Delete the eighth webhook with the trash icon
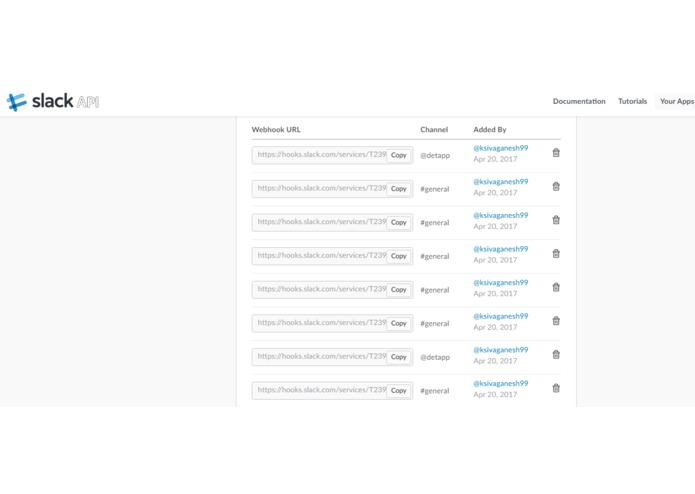The image size is (695, 494). click(556, 389)
